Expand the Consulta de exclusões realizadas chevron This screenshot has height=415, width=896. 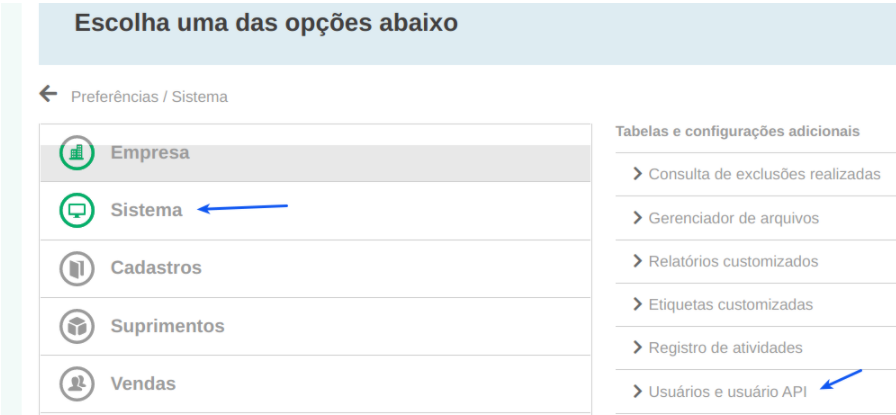pos(637,174)
